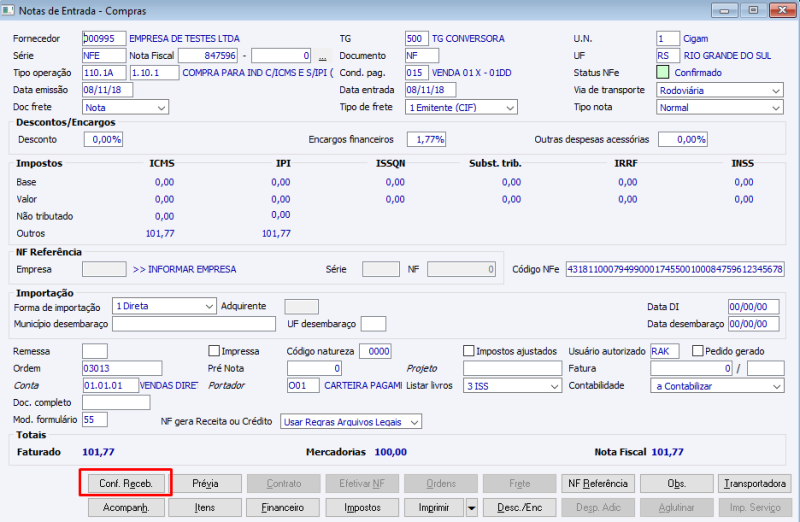Viewport: 800px width, 522px height.
Task: Open the Impostos button
Action: (x=362, y=508)
